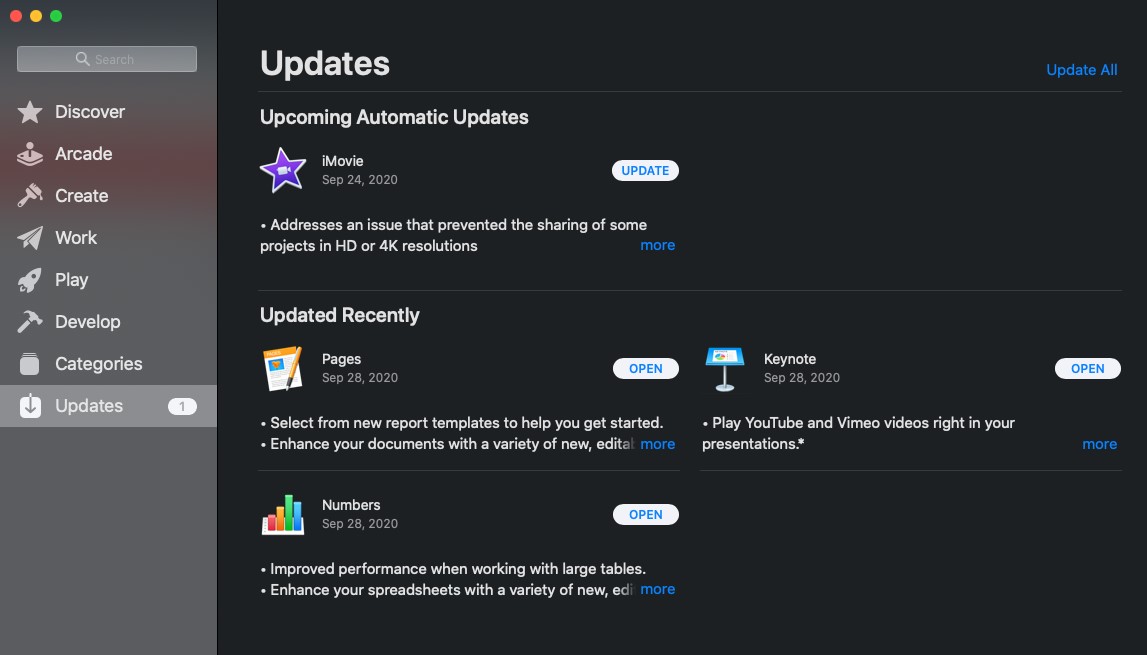Launch Numbers with the Open button
This screenshot has width=1147, height=655.
click(x=645, y=515)
